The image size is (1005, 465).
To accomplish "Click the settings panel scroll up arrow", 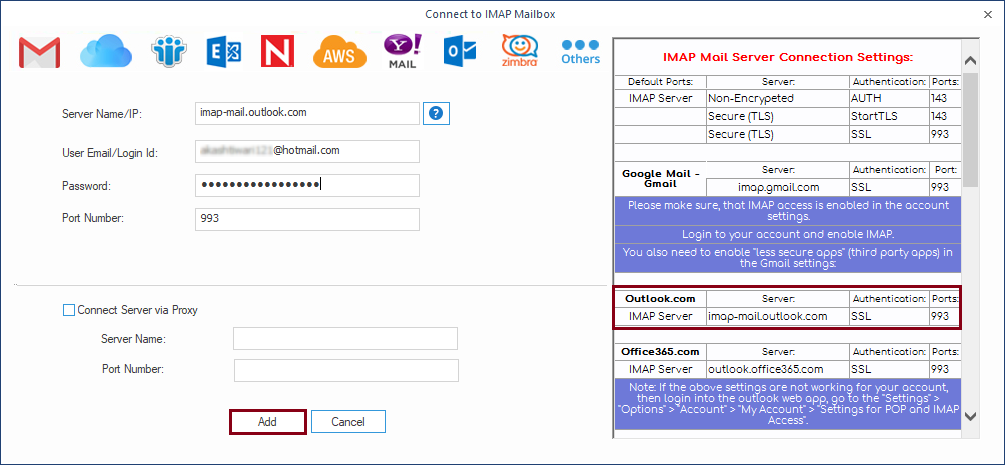I will point(970,62).
